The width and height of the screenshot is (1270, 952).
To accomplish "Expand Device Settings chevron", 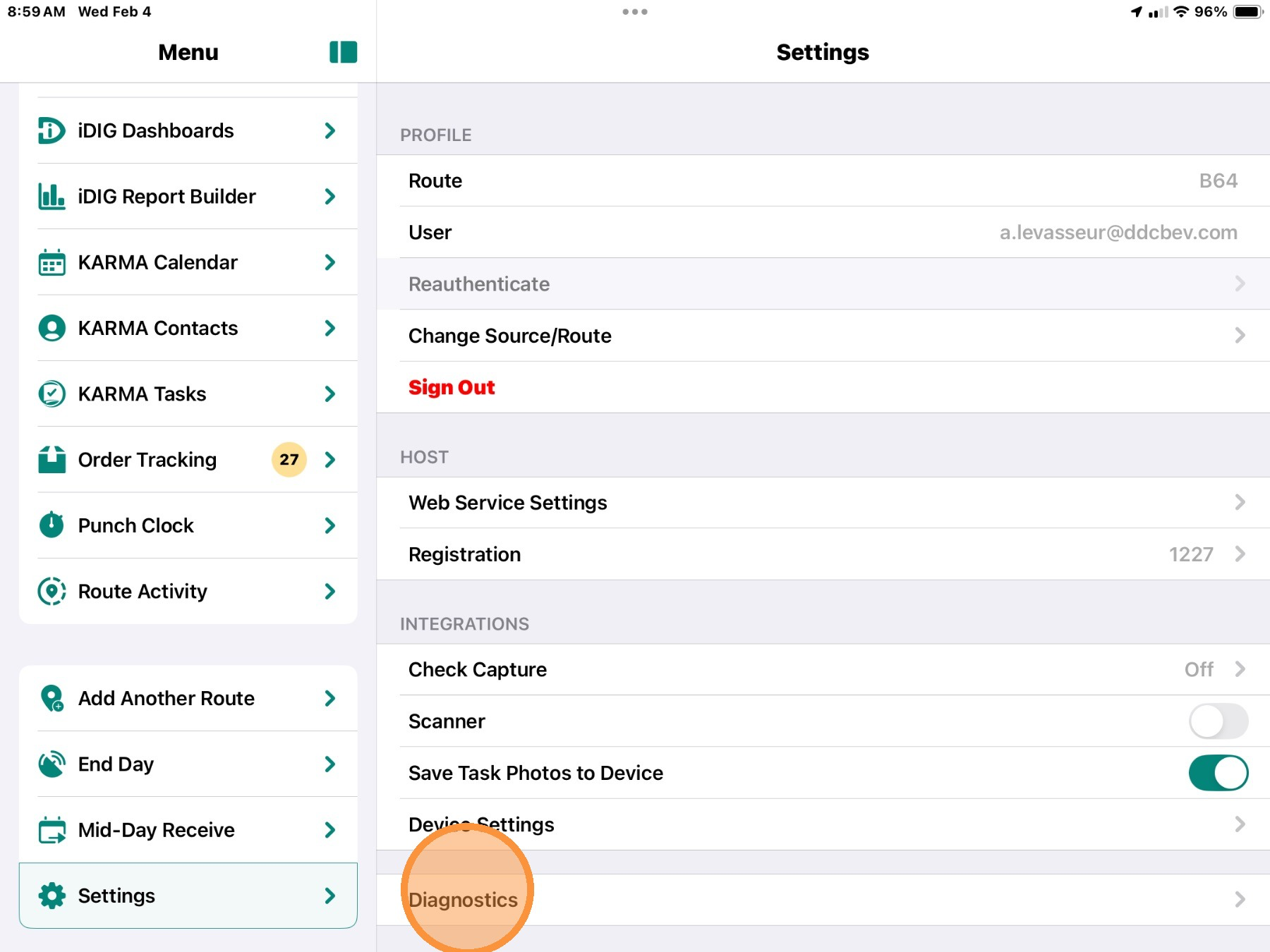I will click(x=1240, y=824).
